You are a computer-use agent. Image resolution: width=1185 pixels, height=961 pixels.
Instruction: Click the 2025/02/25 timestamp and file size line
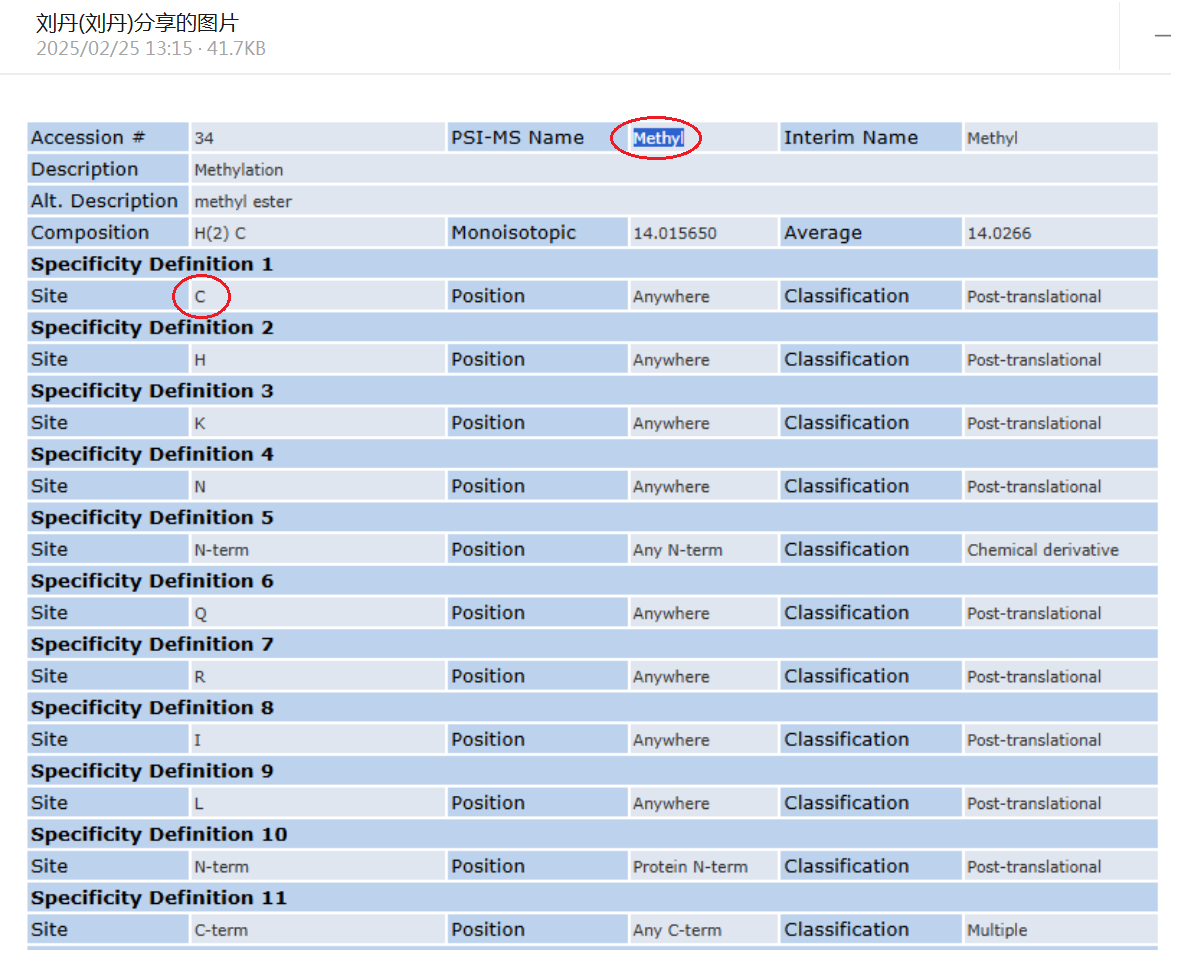[x=151, y=48]
